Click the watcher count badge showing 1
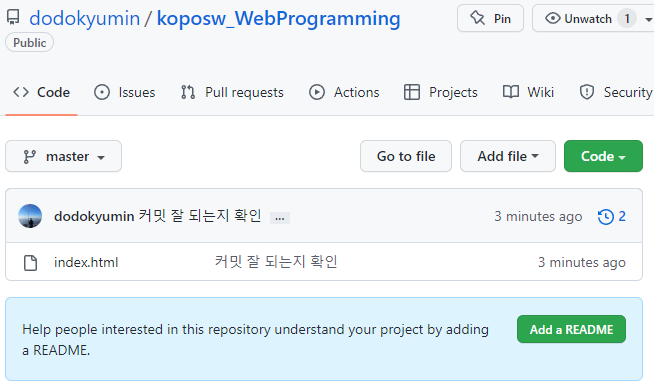The height and width of the screenshot is (388, 654). [626, 18]
